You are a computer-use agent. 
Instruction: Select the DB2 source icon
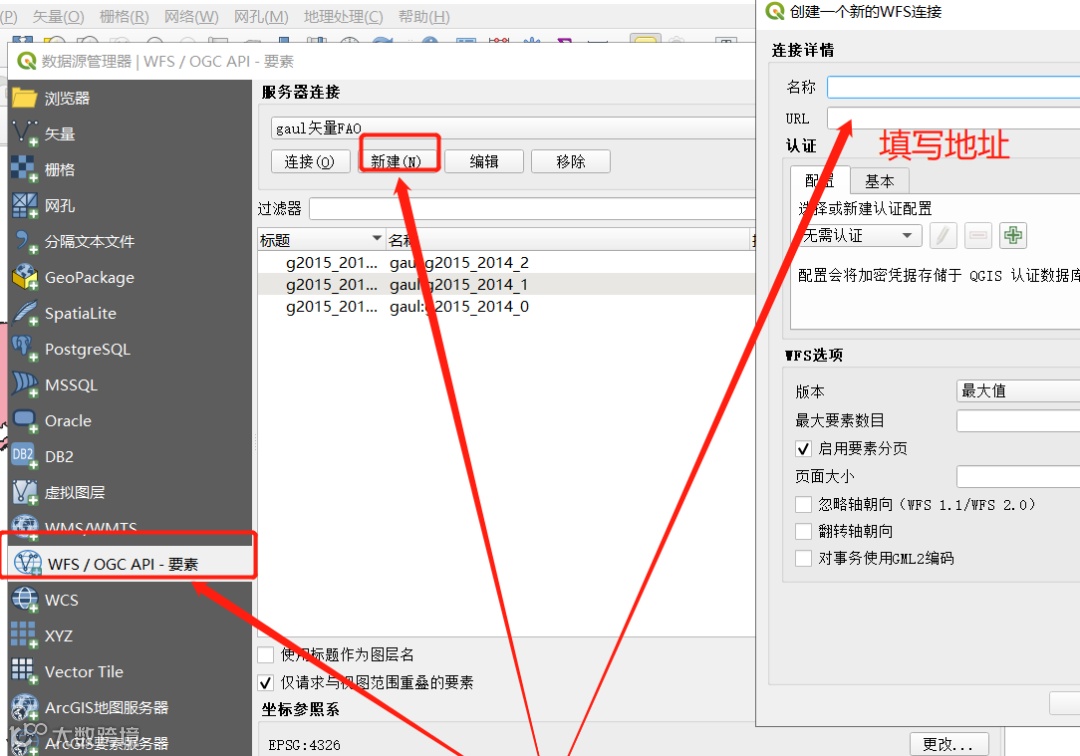[25, 456]
